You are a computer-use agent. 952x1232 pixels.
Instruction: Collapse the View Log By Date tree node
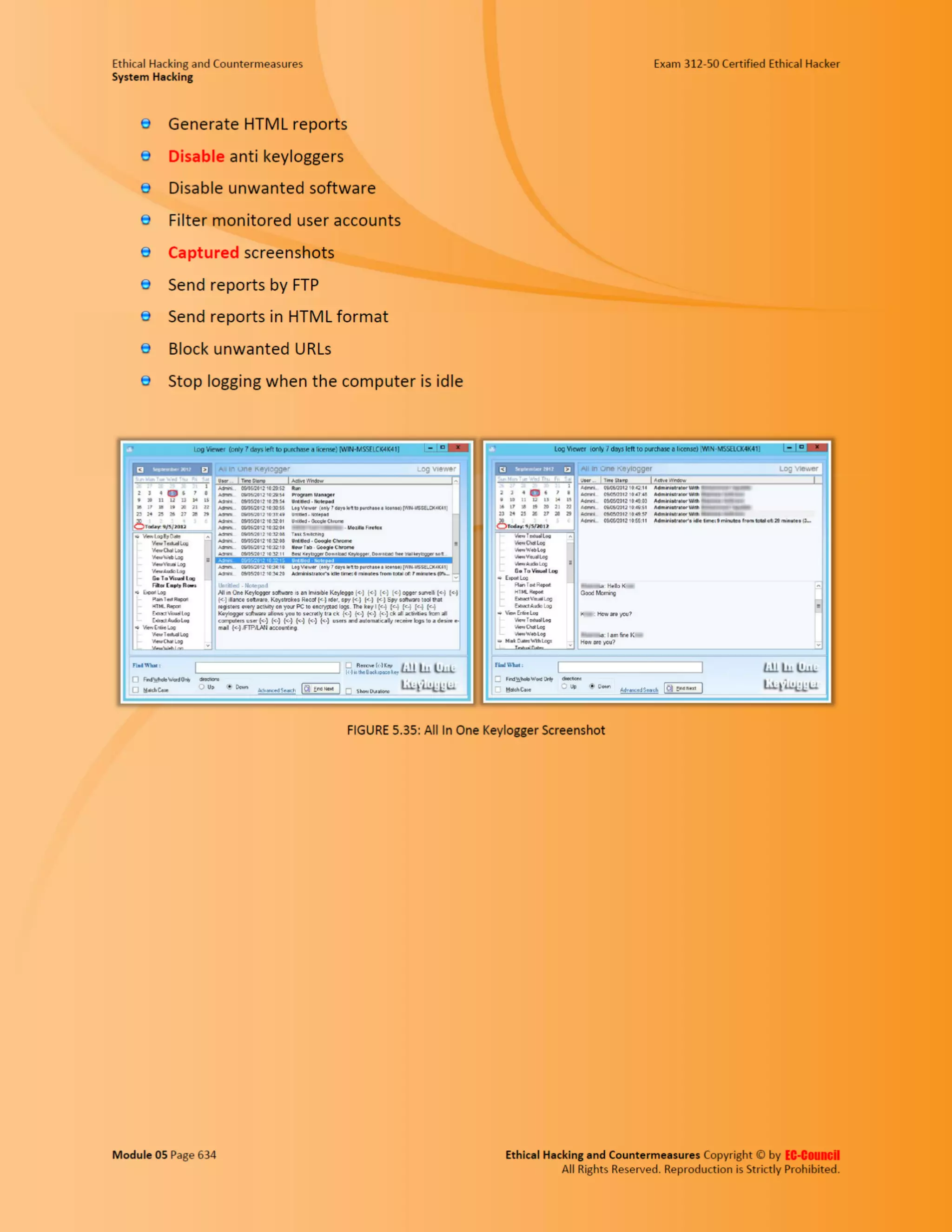pyautogui.click(x=137, y=537)
